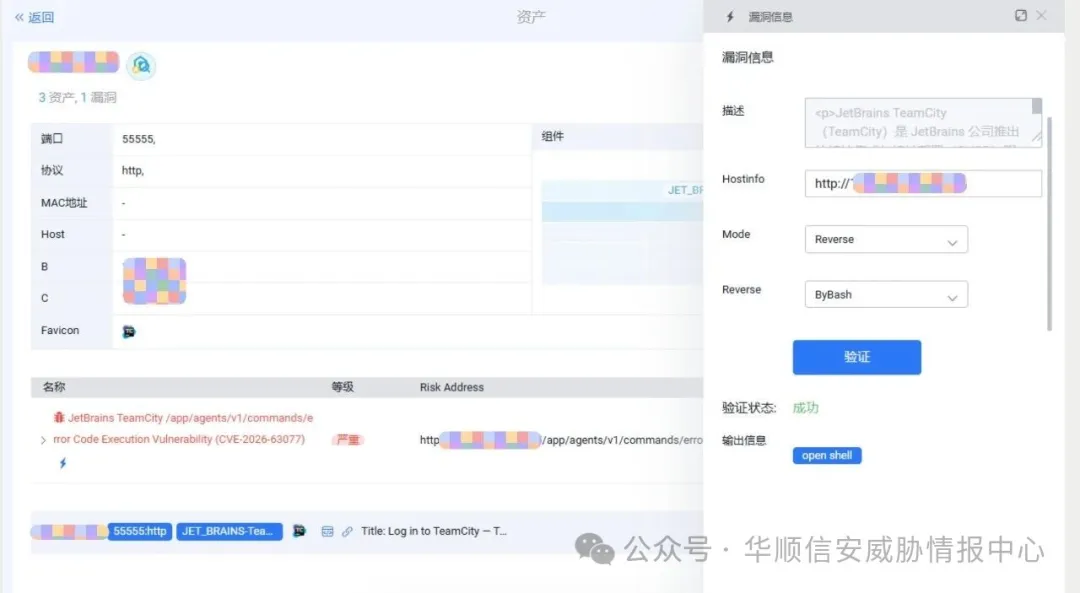Click 'Title: Log in to TeamCity' text
1080x593 pixels.
tap(434, 531)
